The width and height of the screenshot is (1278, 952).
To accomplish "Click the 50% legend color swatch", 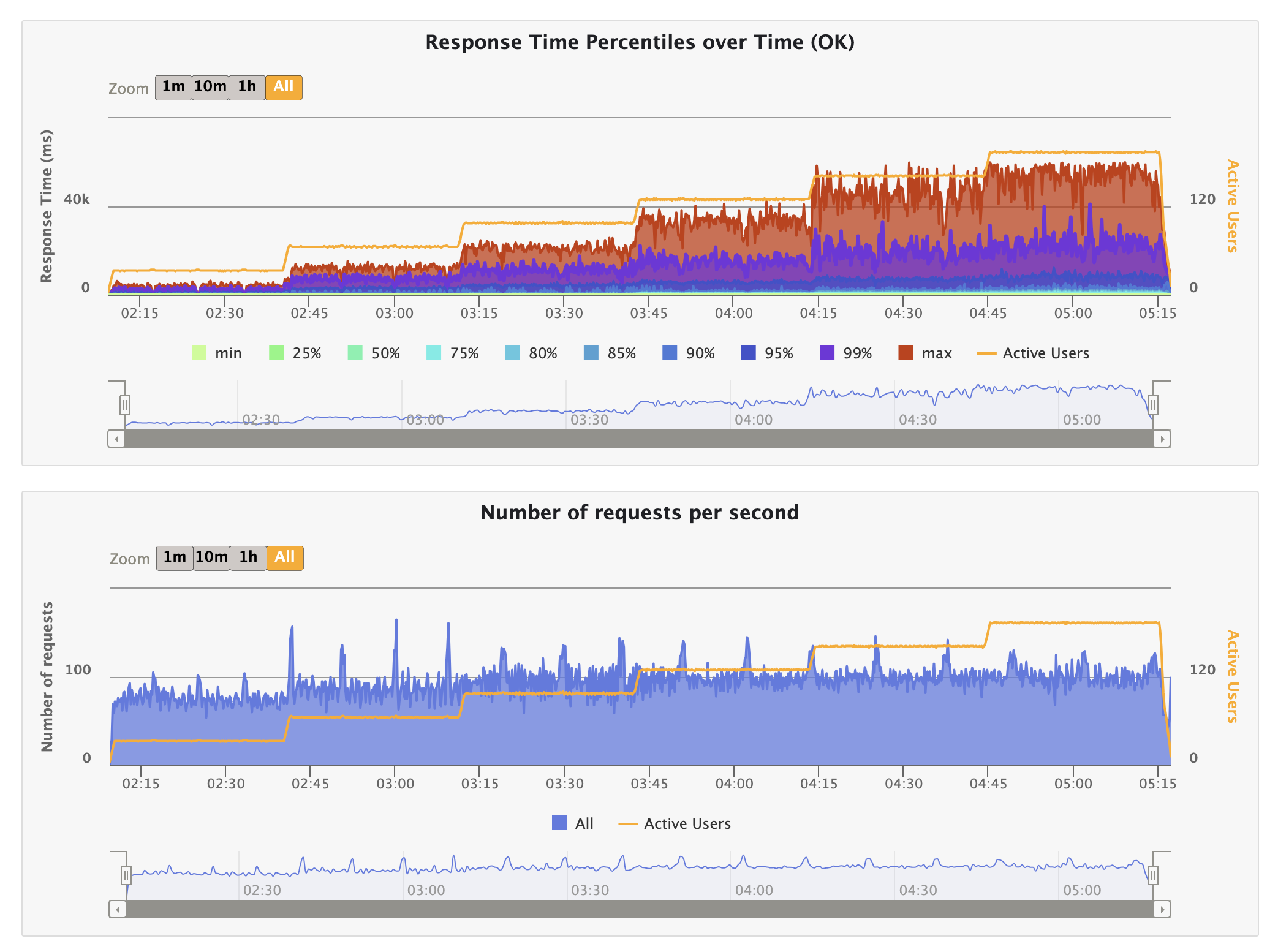I will click(x=355, y=353).
